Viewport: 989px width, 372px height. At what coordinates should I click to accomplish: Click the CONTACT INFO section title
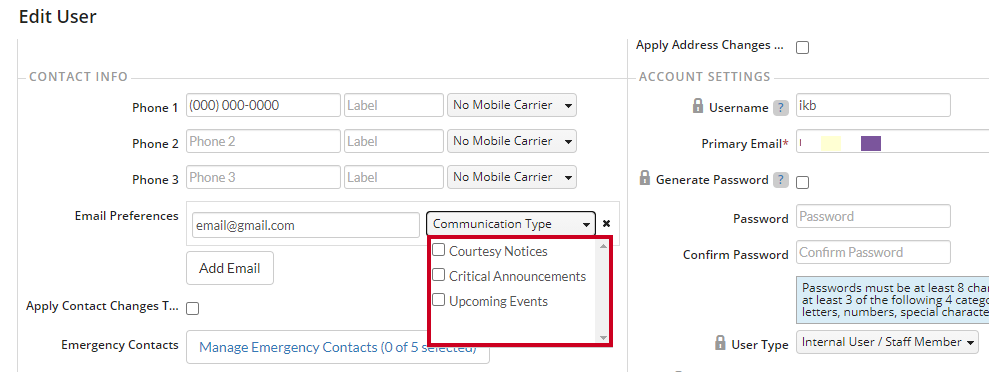pyautogui.click(x=78, y=76)
